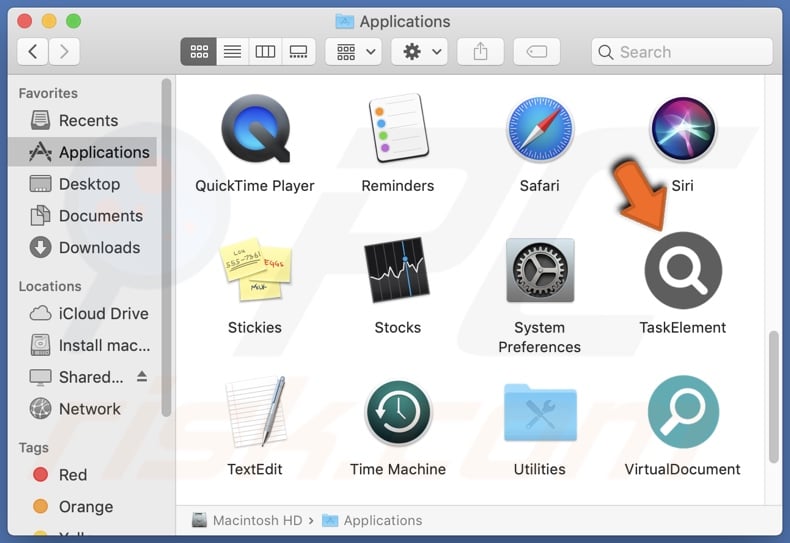Click the main file list scrollbar
The image size is (790, 543).
point(774,396)
